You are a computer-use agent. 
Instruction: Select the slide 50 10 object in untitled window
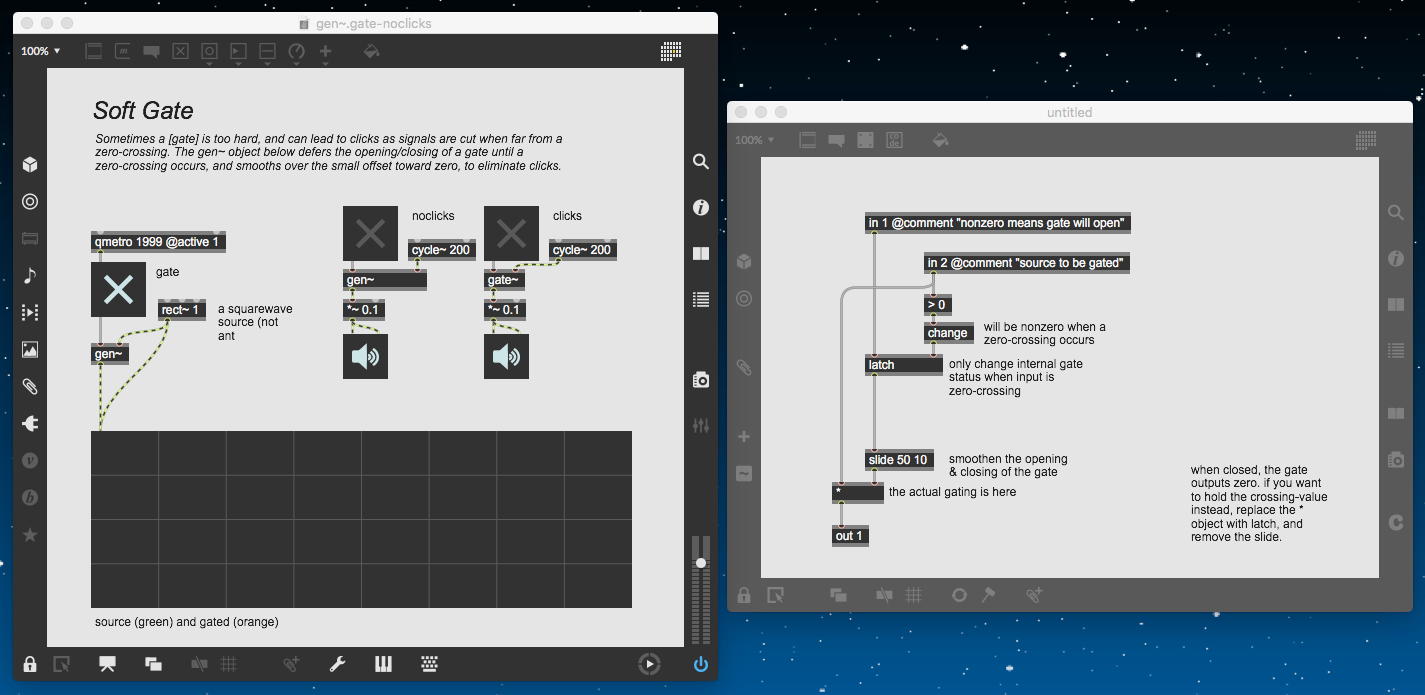coord(899,460)
